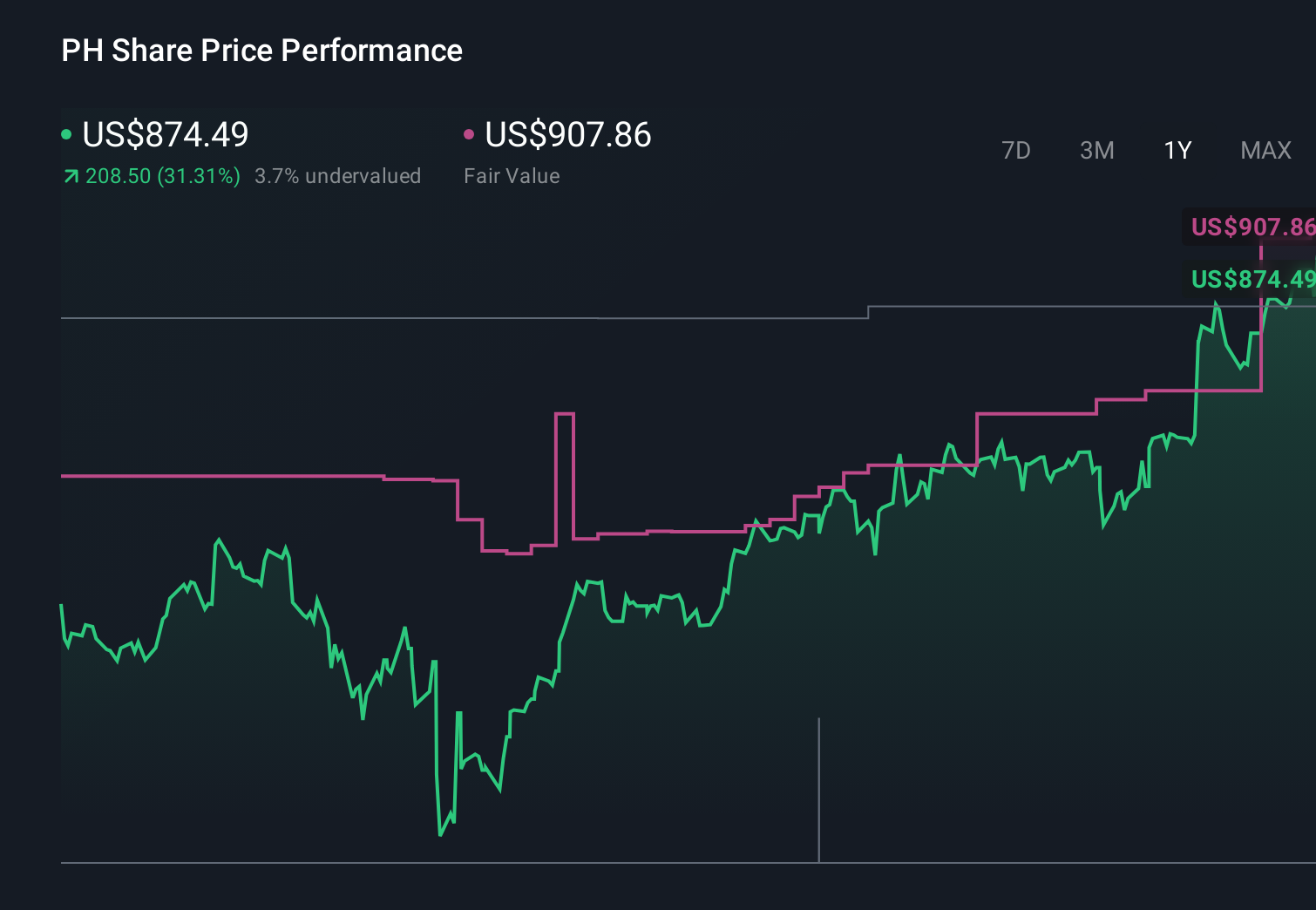Click the vertical gridline near the chart bottom

click(x=820, y=789)
